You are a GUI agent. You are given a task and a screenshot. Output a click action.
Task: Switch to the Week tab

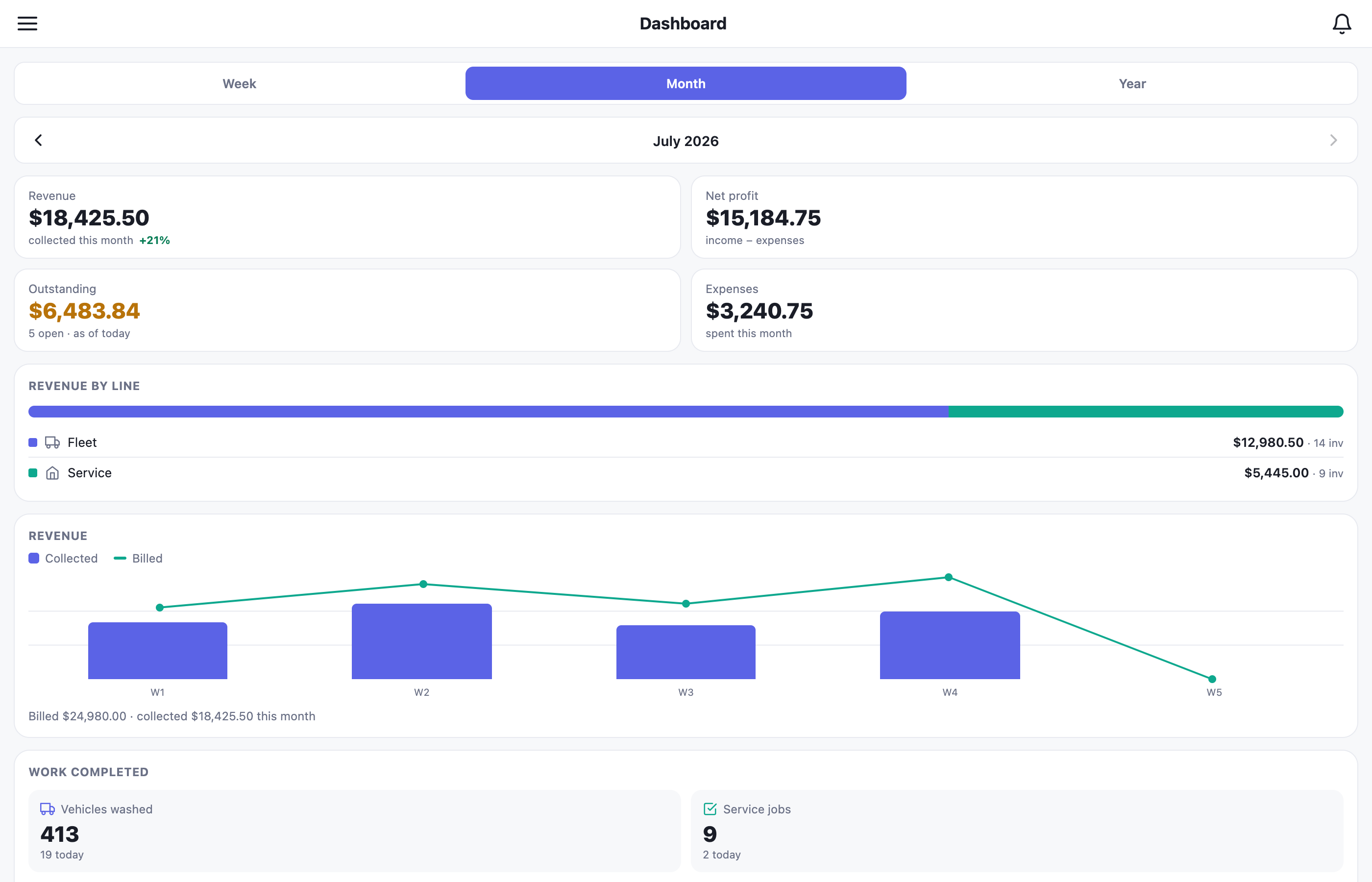point(239,84)
